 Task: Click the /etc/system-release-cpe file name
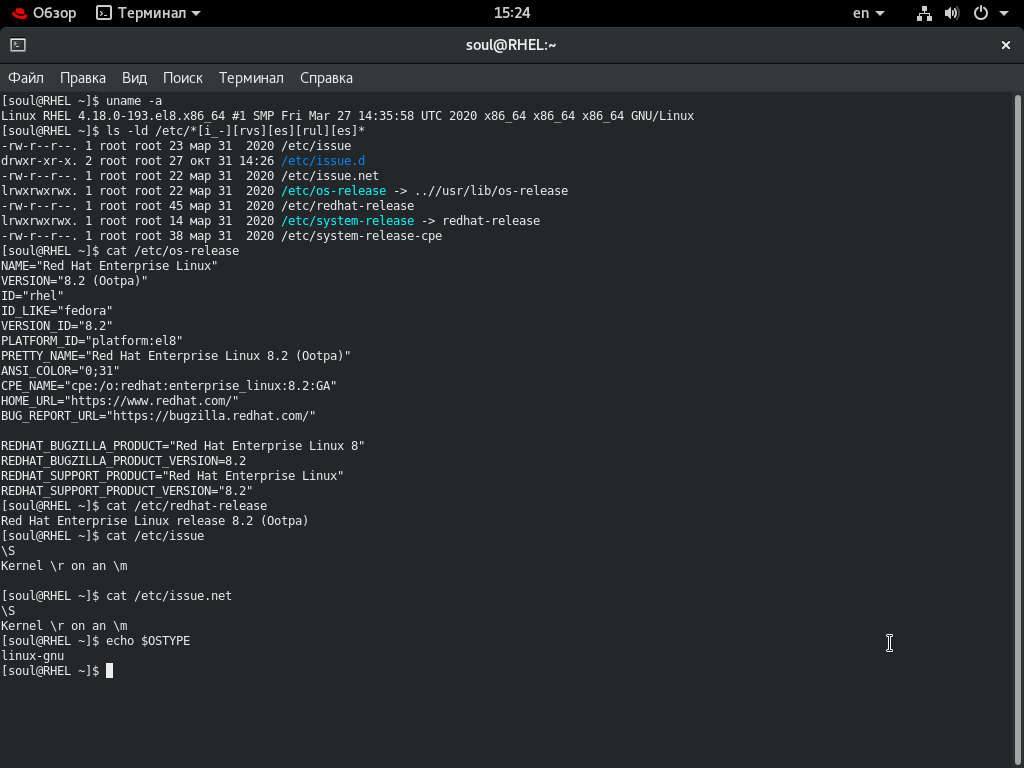point(362,236)
